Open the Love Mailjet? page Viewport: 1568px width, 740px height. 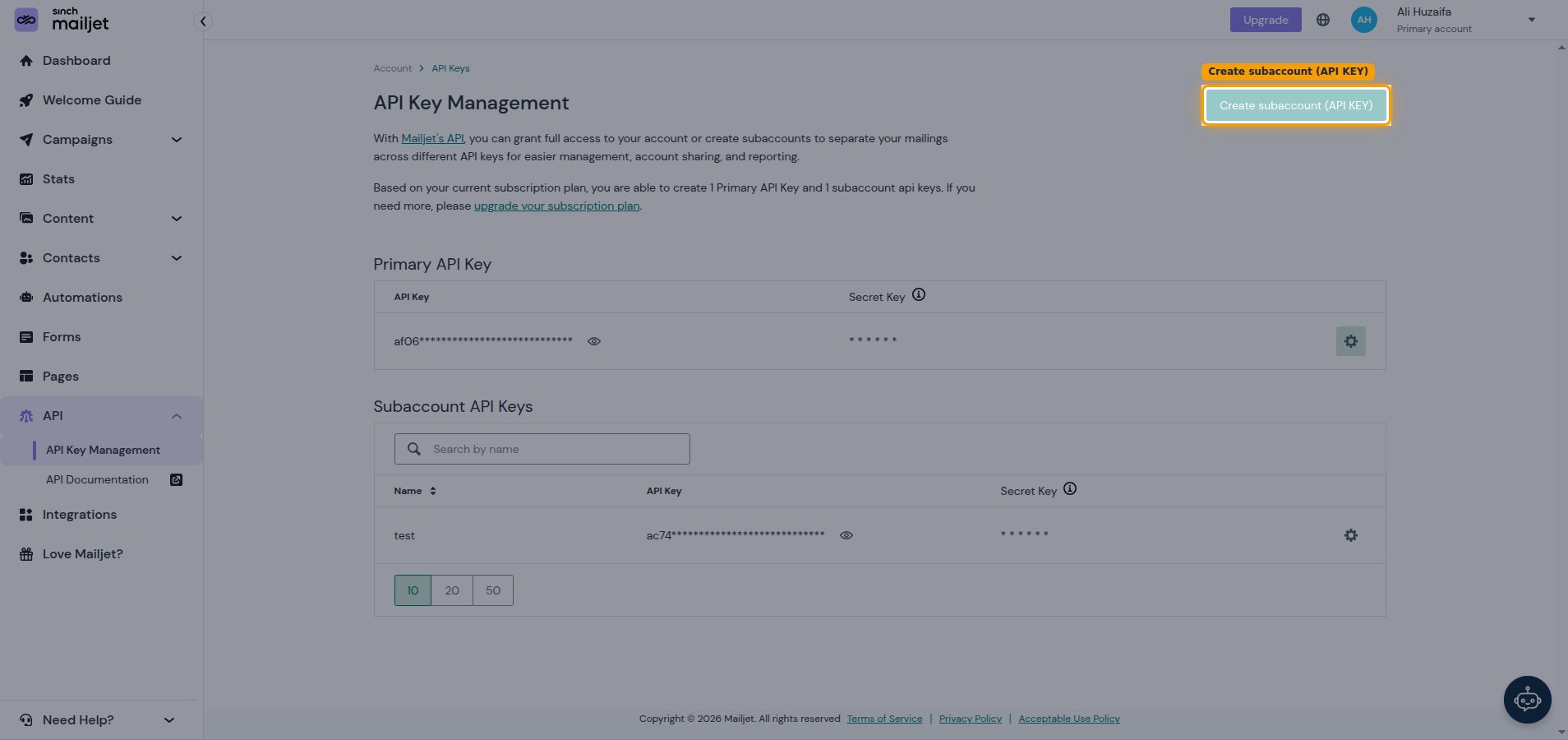[x=83, y=554]
